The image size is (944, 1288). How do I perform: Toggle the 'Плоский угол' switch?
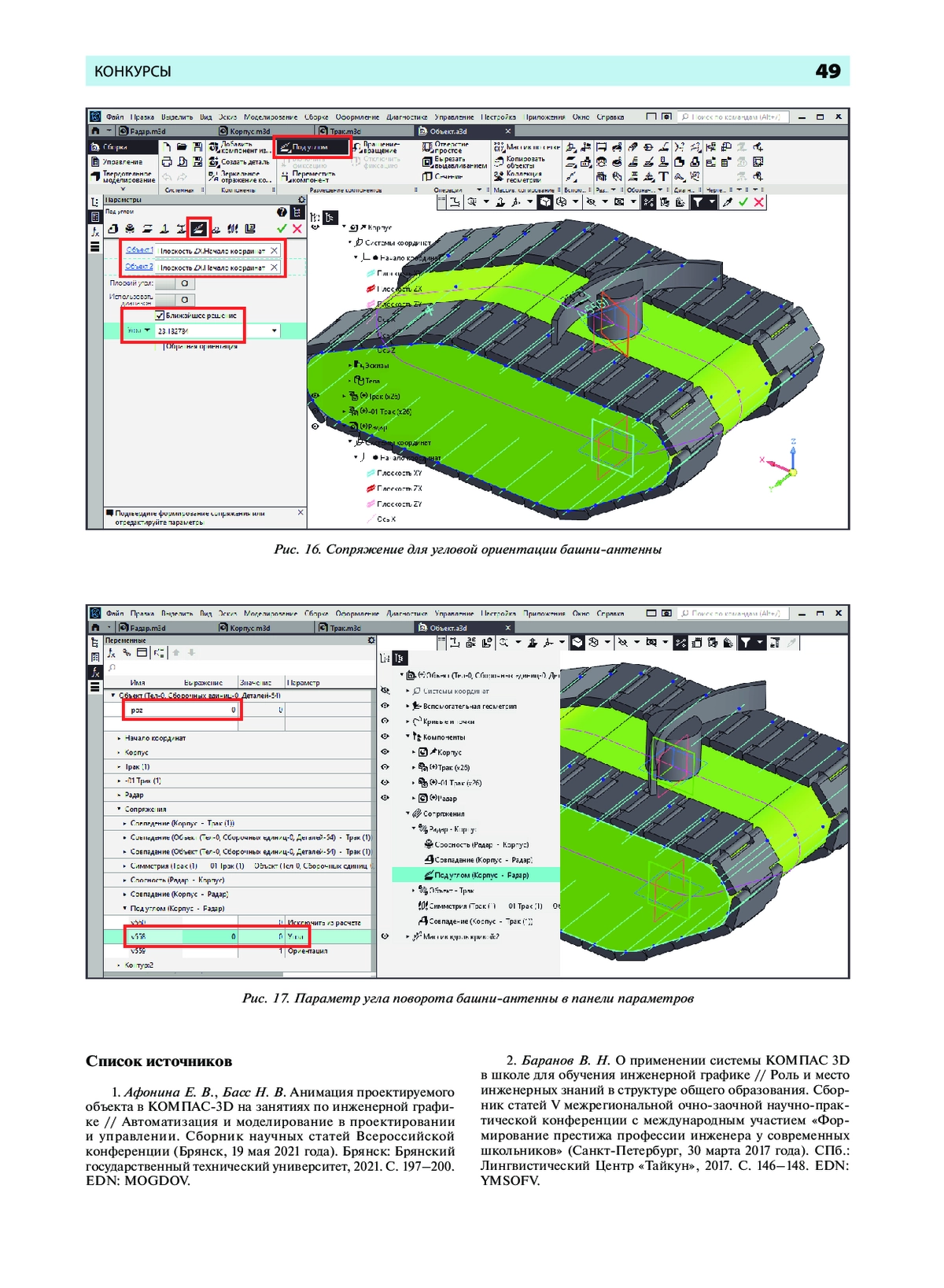pyautogui.click(x=175, y=283)
